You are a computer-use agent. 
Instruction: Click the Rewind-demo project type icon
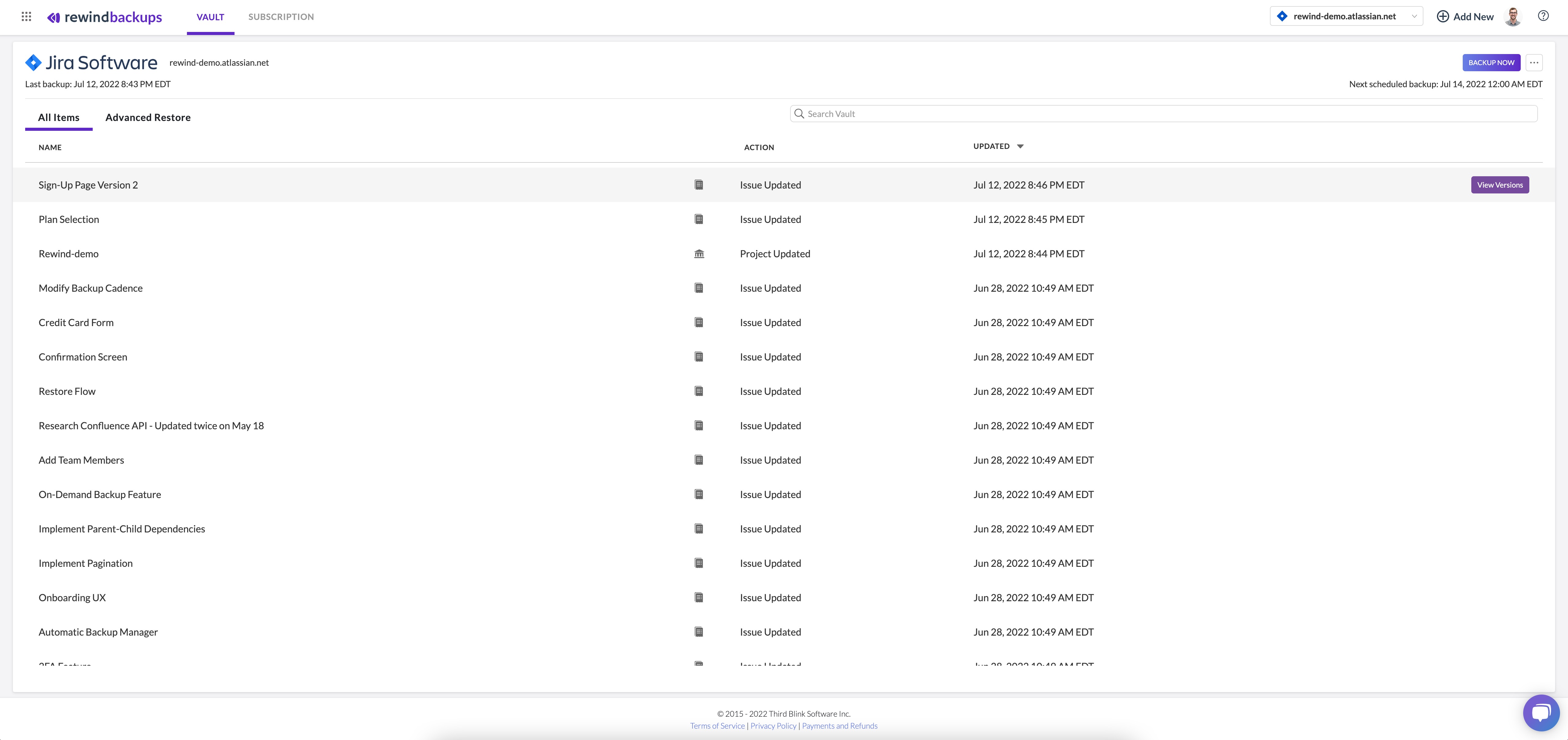coord(699,254)
